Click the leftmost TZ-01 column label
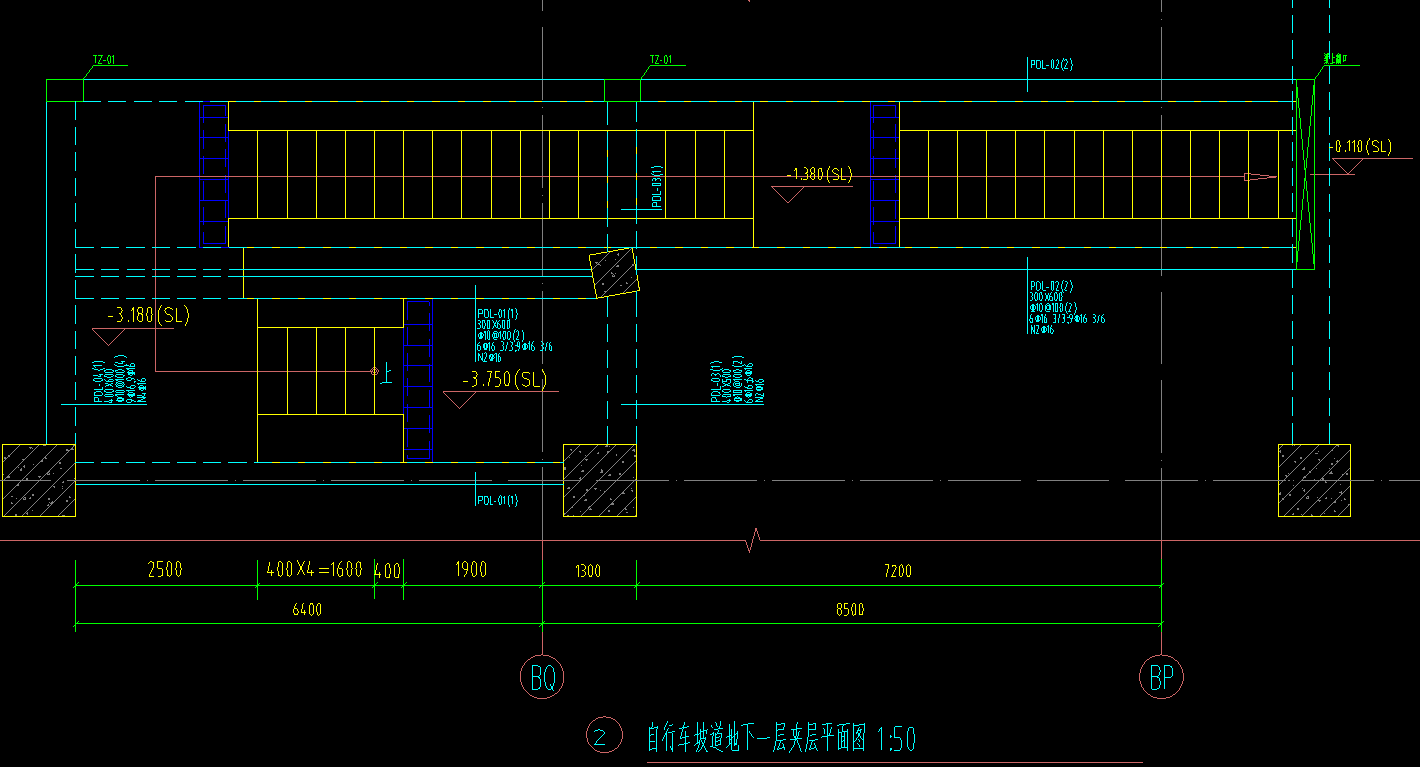Image resolution: width=1420 pixels, height=767 pixels. (104, 60)
